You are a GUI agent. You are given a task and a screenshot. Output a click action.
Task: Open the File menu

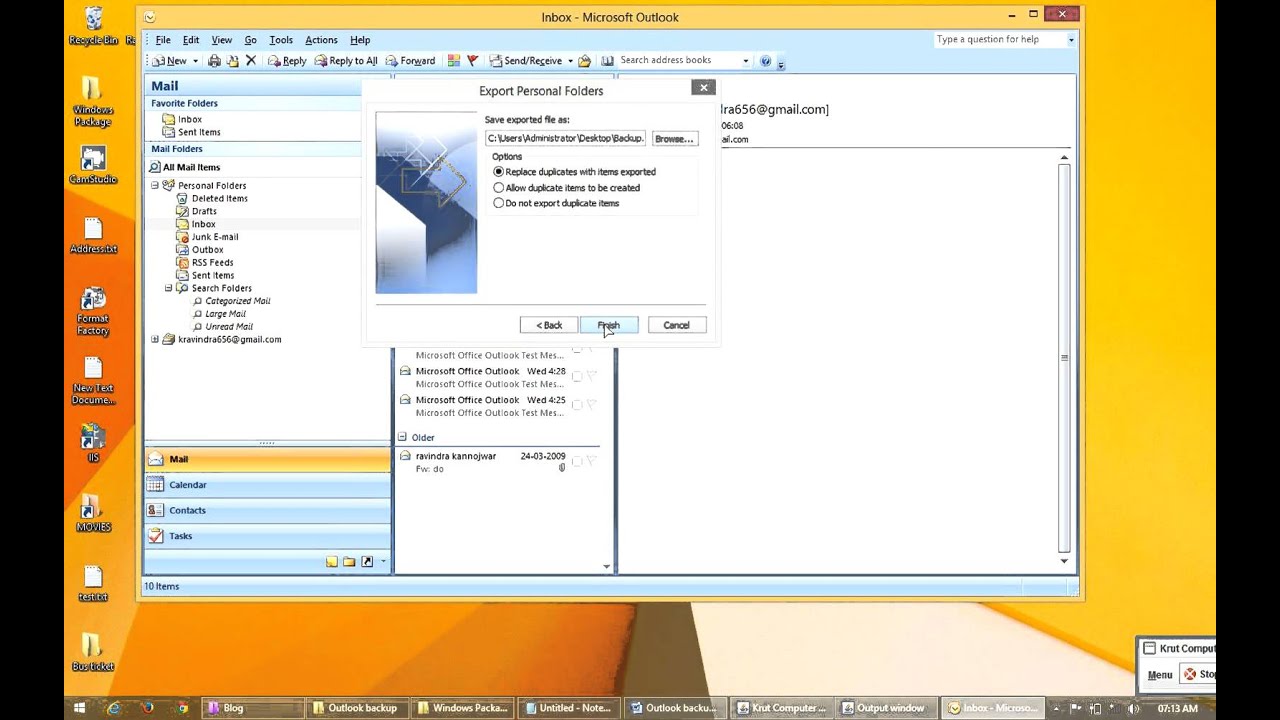[x=163, y=40]
